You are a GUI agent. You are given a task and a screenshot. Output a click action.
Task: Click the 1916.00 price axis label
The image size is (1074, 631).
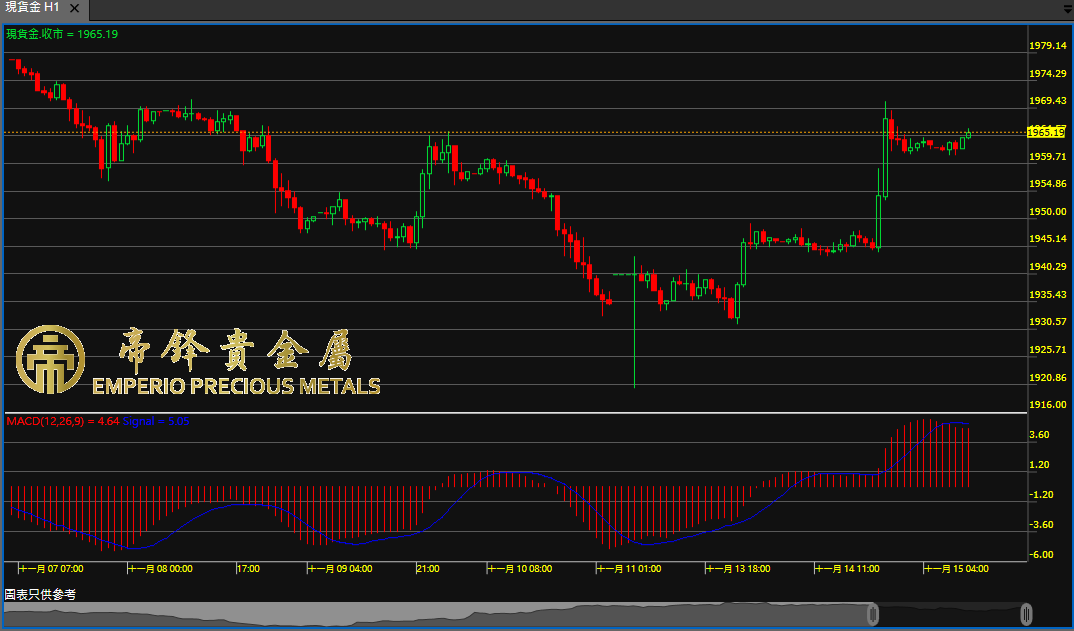pos(1048,404)
